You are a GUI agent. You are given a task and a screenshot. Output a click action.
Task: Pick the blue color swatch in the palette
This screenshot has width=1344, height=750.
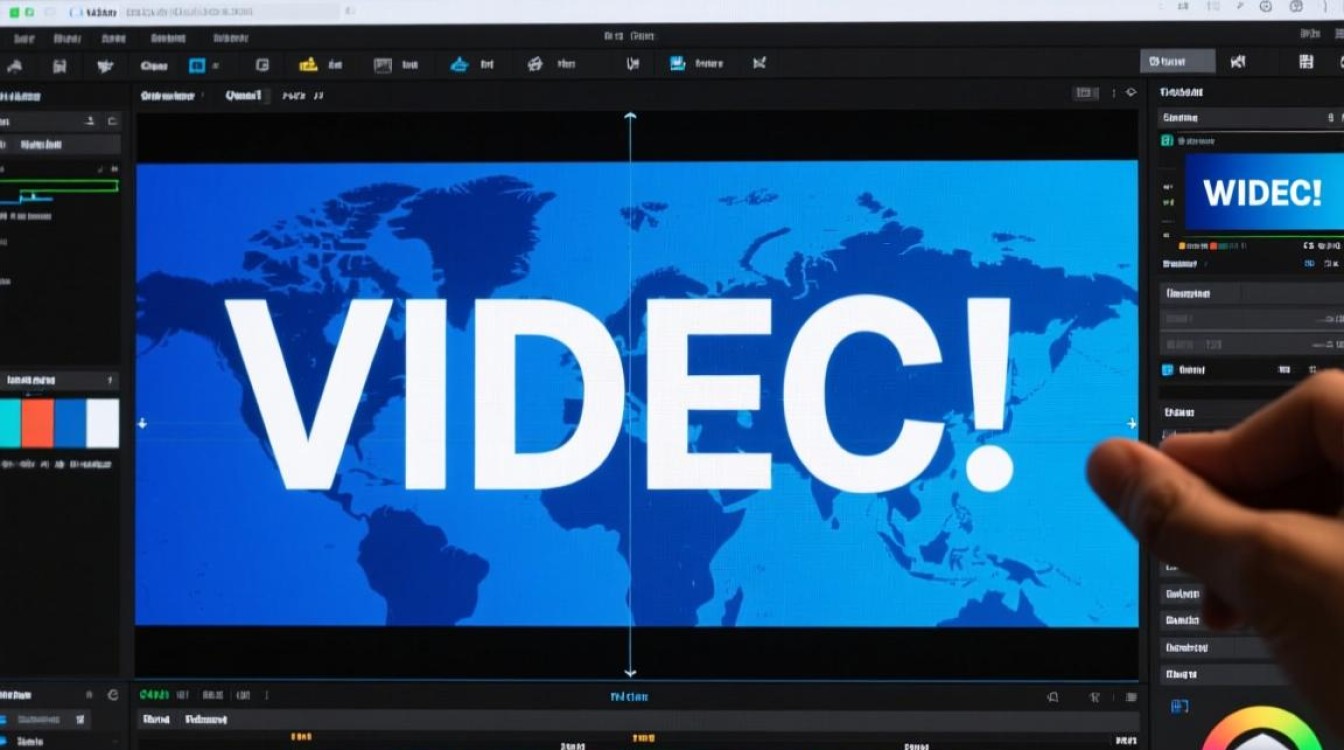[70, 423]
